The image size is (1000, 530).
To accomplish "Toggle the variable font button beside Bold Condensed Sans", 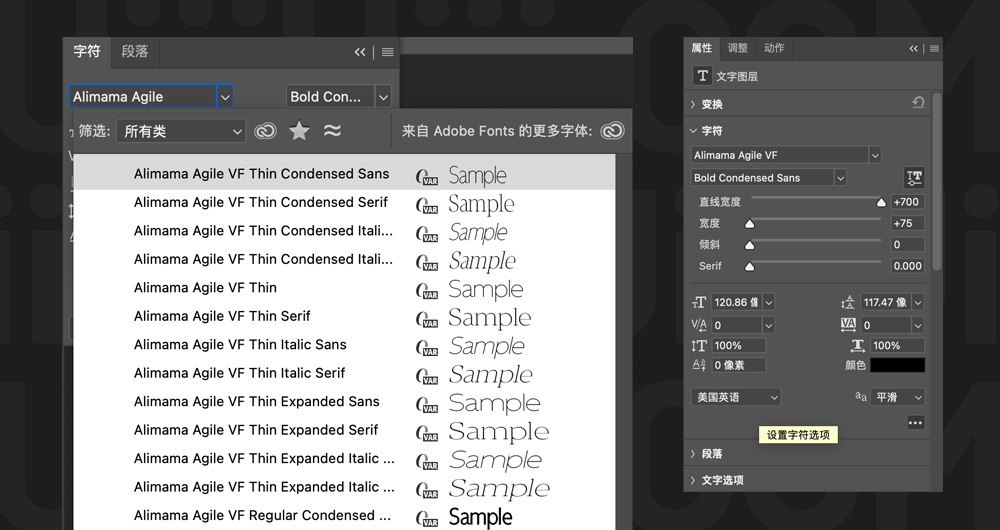I will (x=913, y=178).
